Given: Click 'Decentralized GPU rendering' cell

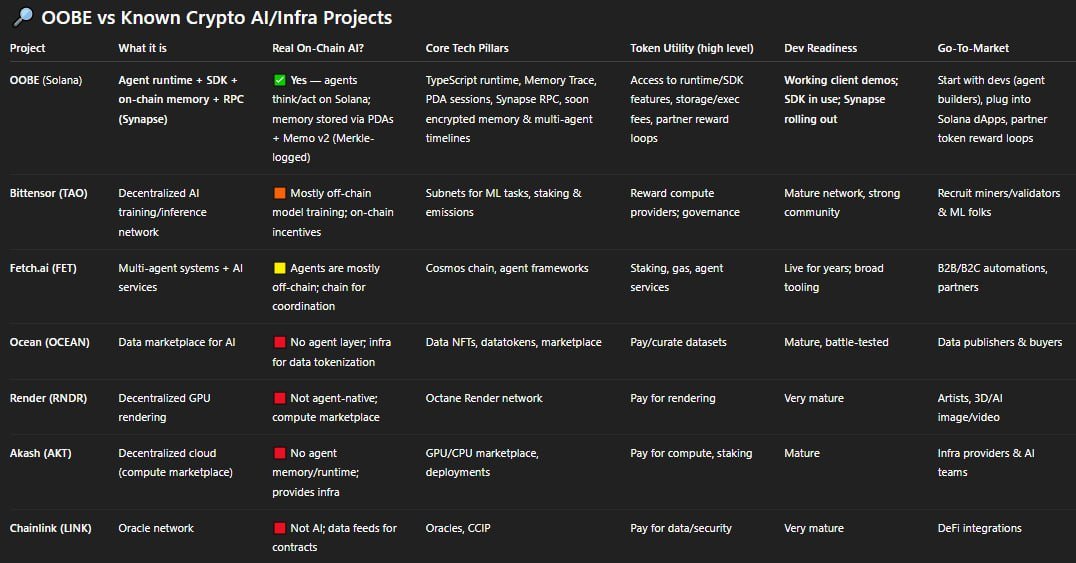Looking at the screenshot, I should (x=165, y=408).
